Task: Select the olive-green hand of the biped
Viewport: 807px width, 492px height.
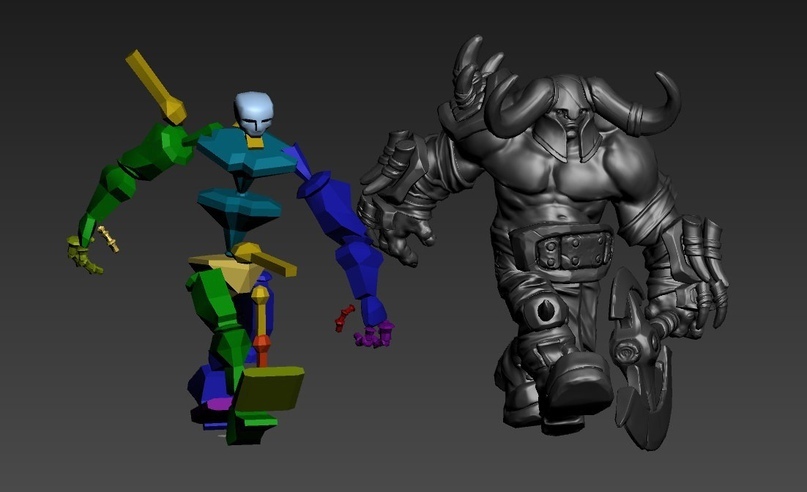Action: 82,254
